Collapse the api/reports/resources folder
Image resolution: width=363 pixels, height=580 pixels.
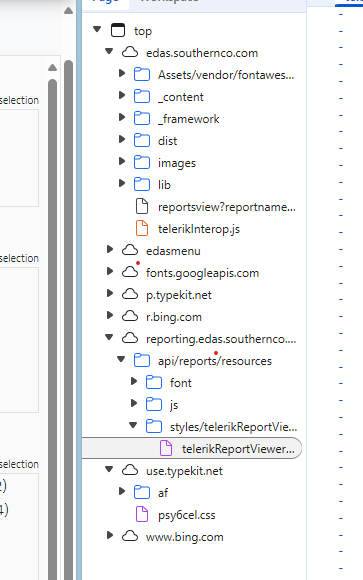[121, 359]
